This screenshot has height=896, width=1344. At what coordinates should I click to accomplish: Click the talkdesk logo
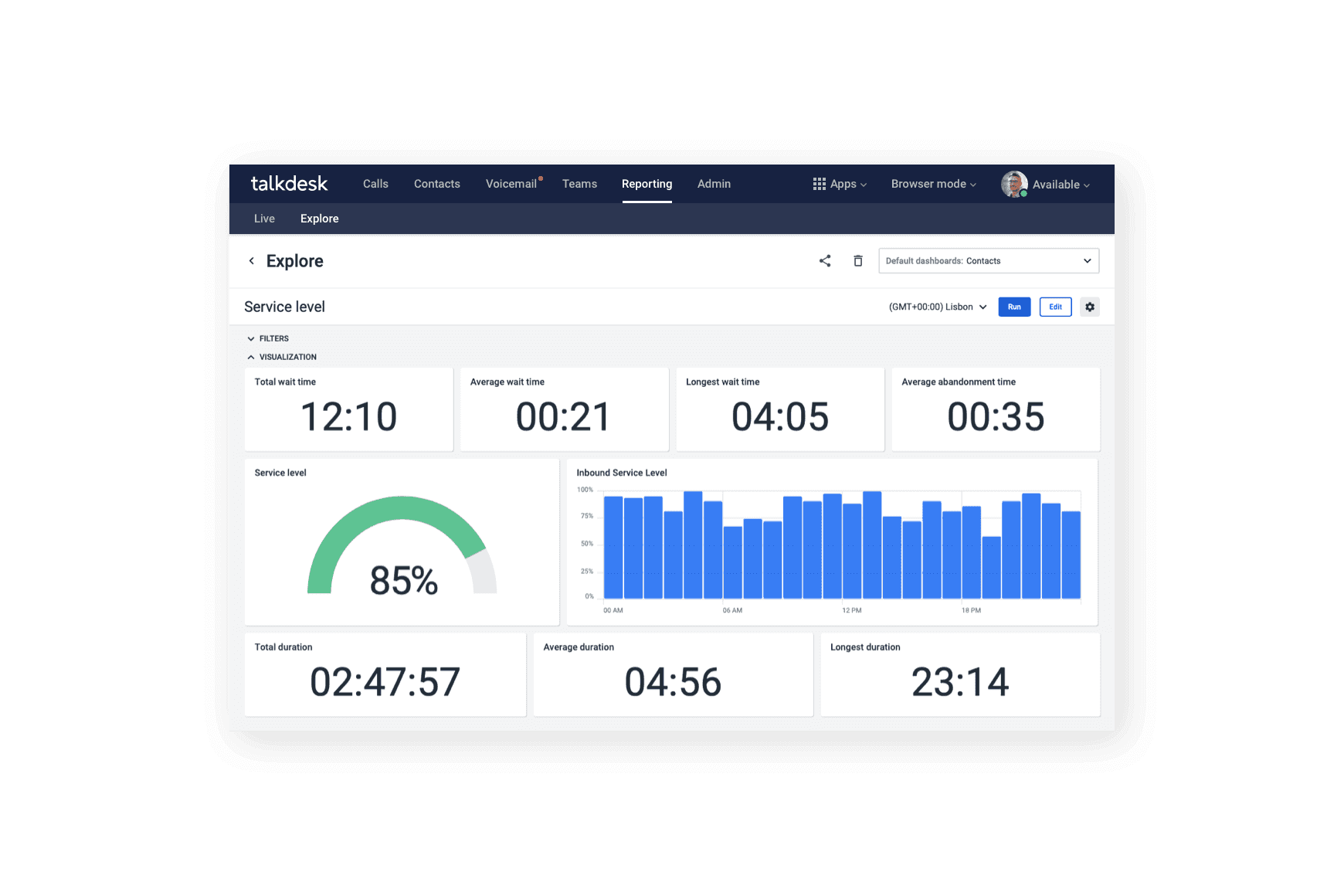[x=289, y=184]
